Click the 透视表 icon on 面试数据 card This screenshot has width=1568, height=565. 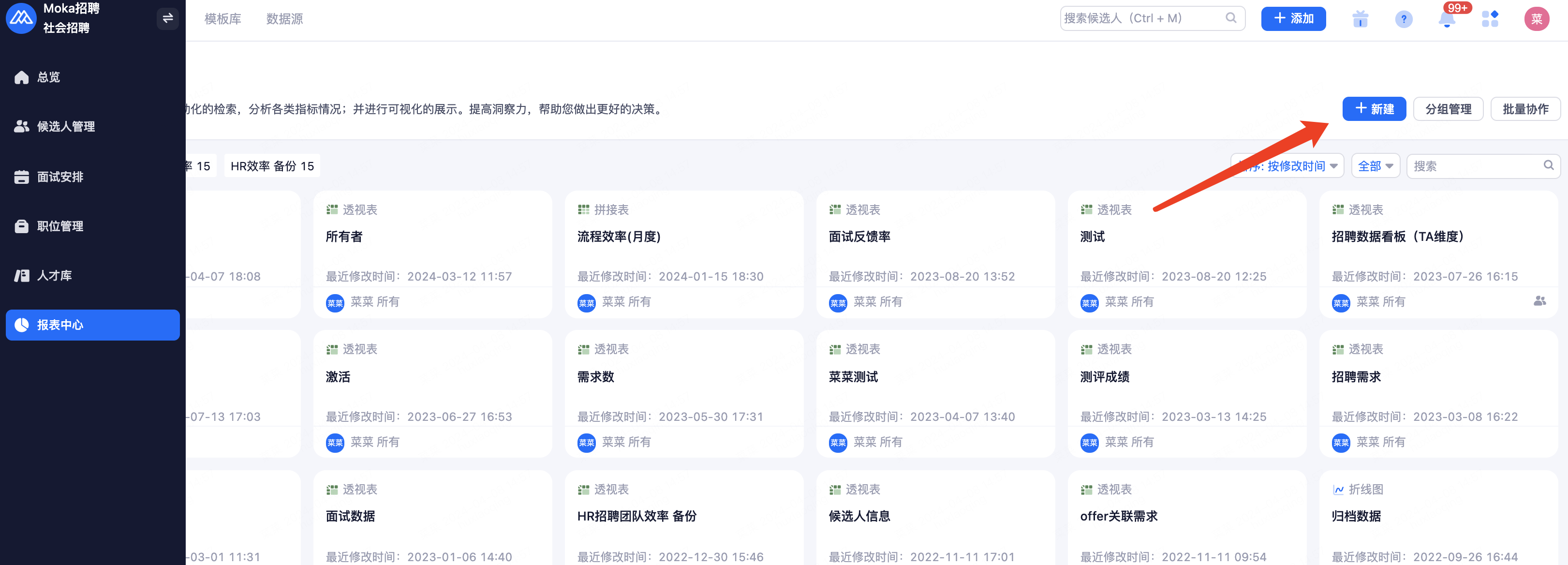(x=332, y=490)
